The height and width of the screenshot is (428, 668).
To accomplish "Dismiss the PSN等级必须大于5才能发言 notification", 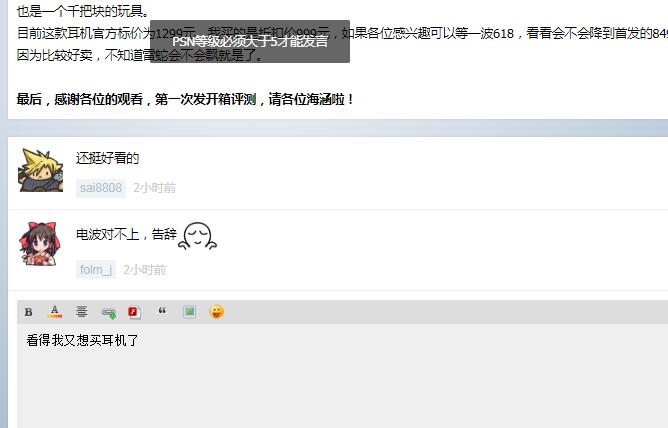I will (250, 41).
